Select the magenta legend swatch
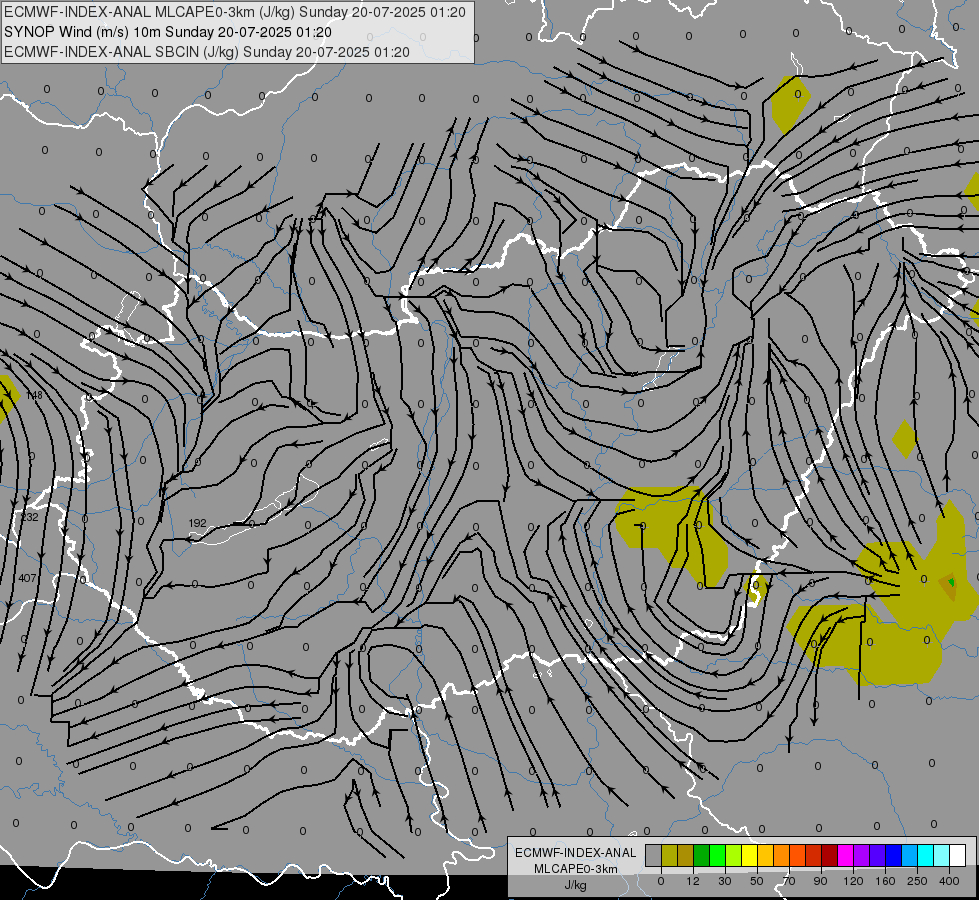 tap(846, 855)
